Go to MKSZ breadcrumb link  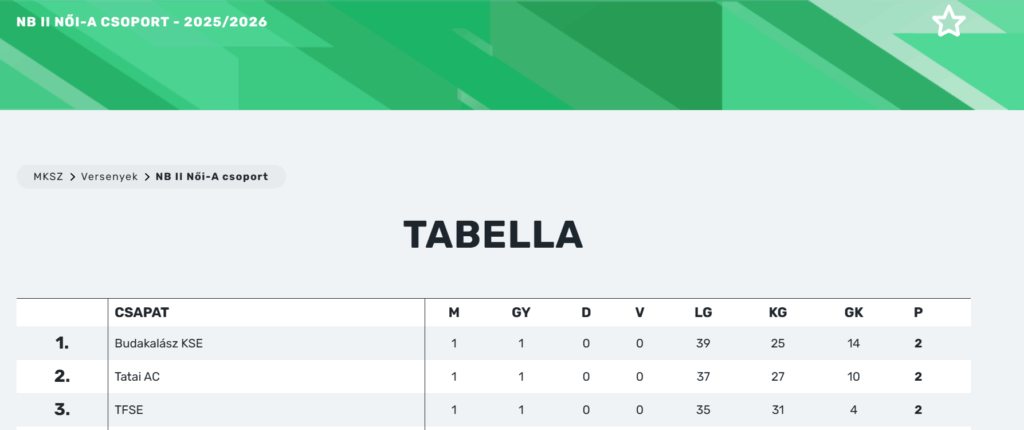coord(47,177)
